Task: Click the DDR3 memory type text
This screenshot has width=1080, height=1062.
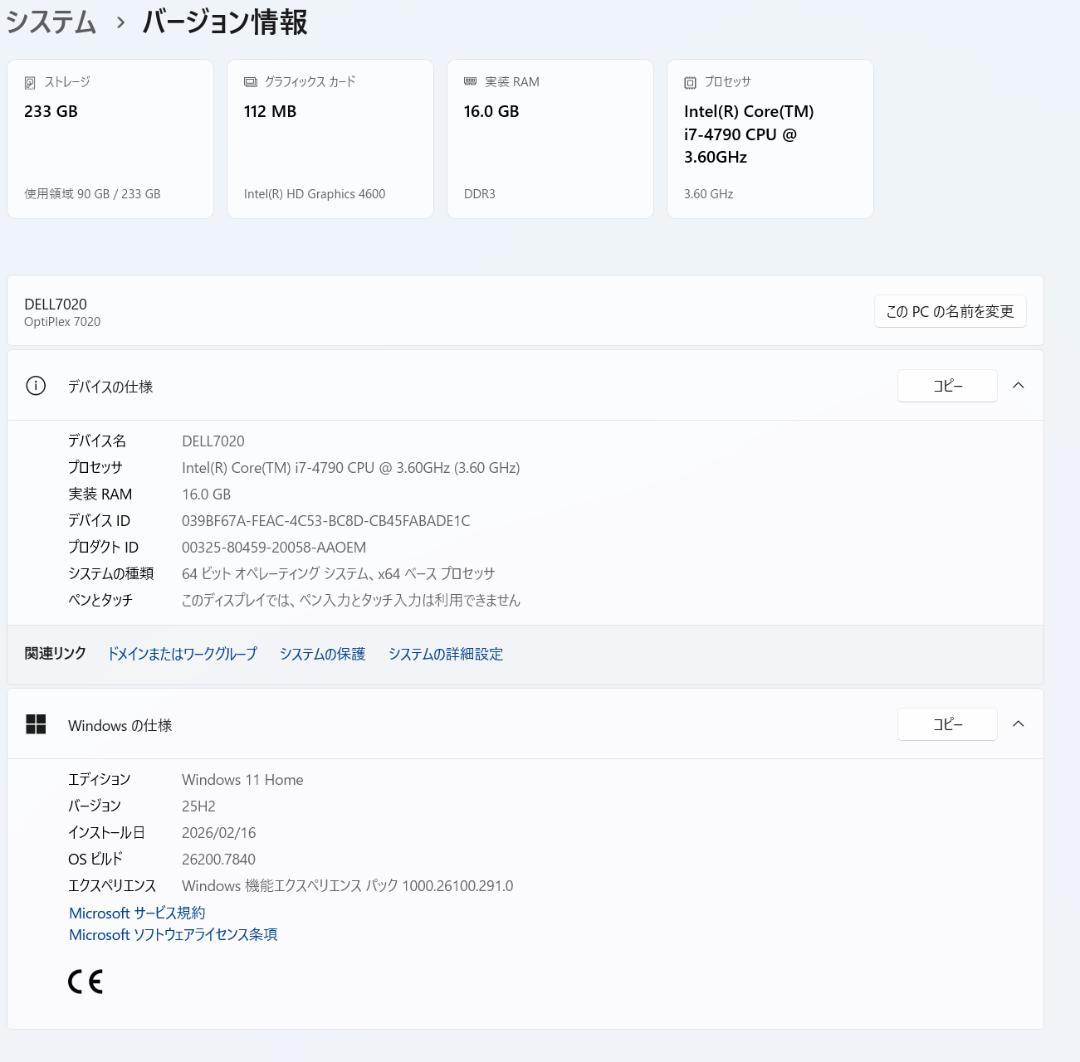Action: pos(479,194)
